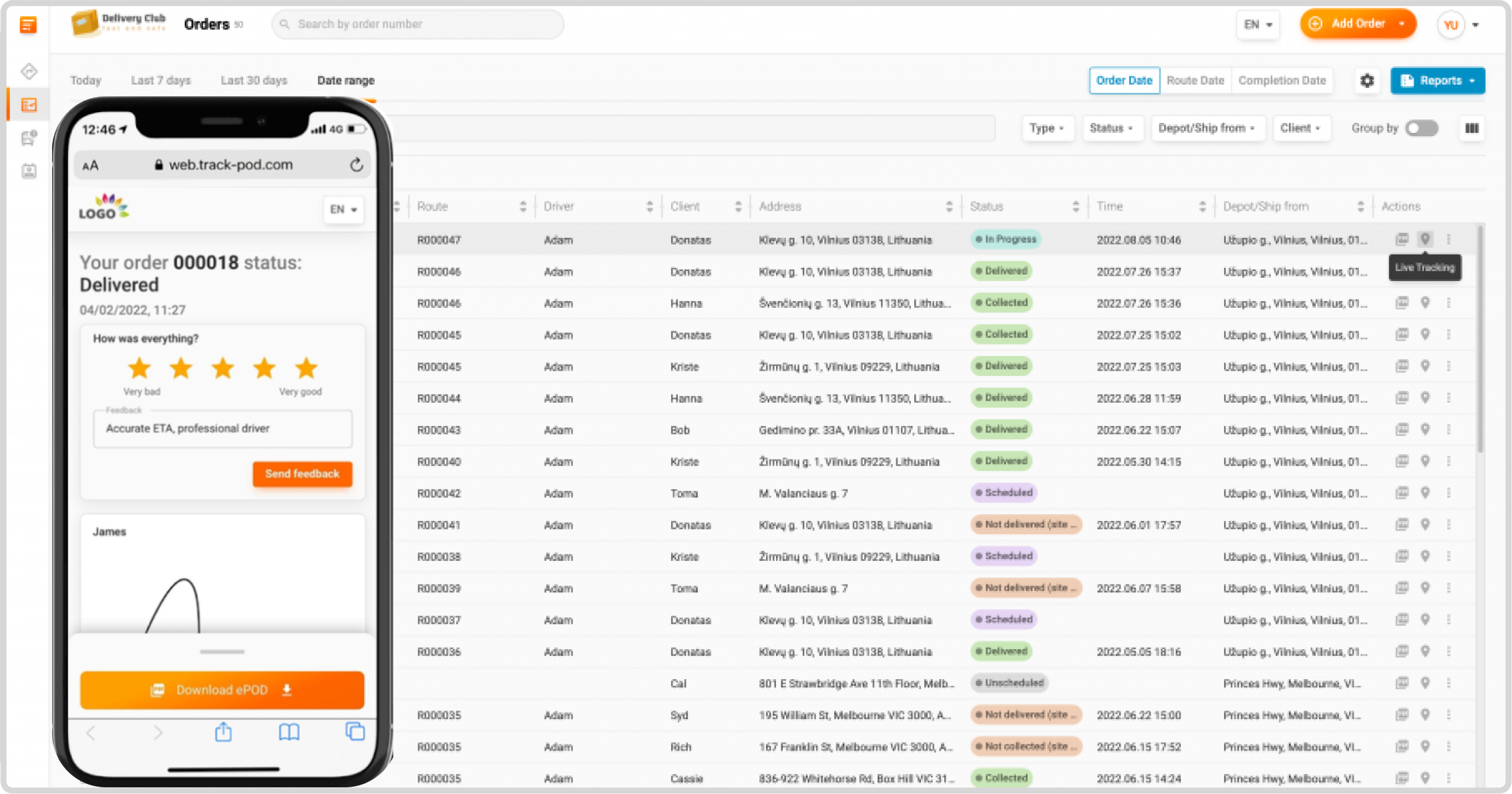Open the Type filter dropdown
The height and width of the screenshot is (794, 1512).
pos(1047,128)
